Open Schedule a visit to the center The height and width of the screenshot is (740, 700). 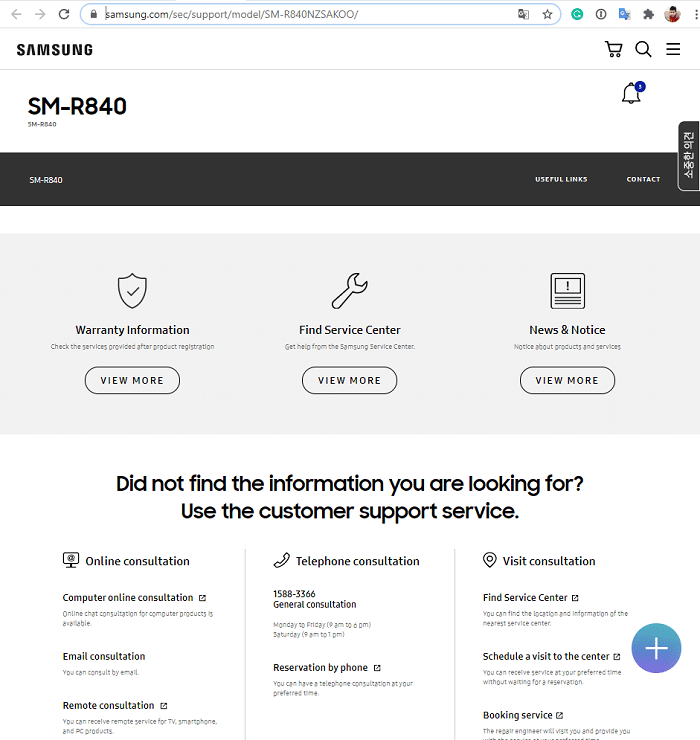[x=546, y=656]
